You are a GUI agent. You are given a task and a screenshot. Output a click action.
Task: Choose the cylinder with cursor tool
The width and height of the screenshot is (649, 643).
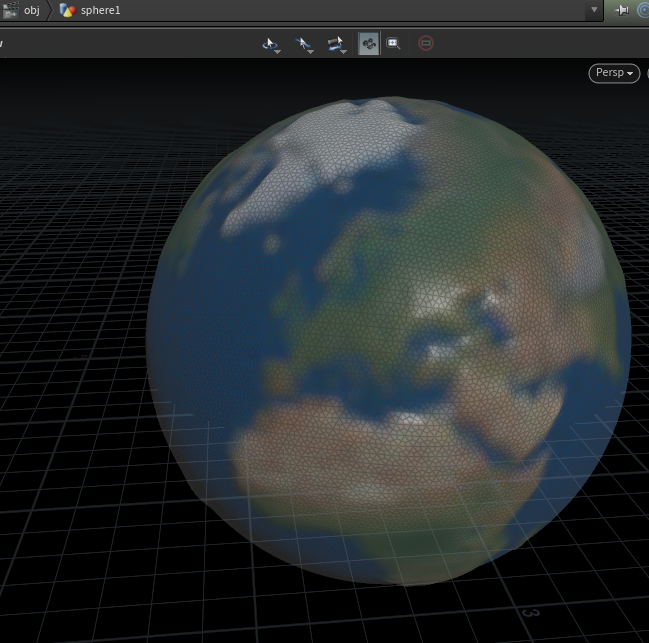coord(336,44)
